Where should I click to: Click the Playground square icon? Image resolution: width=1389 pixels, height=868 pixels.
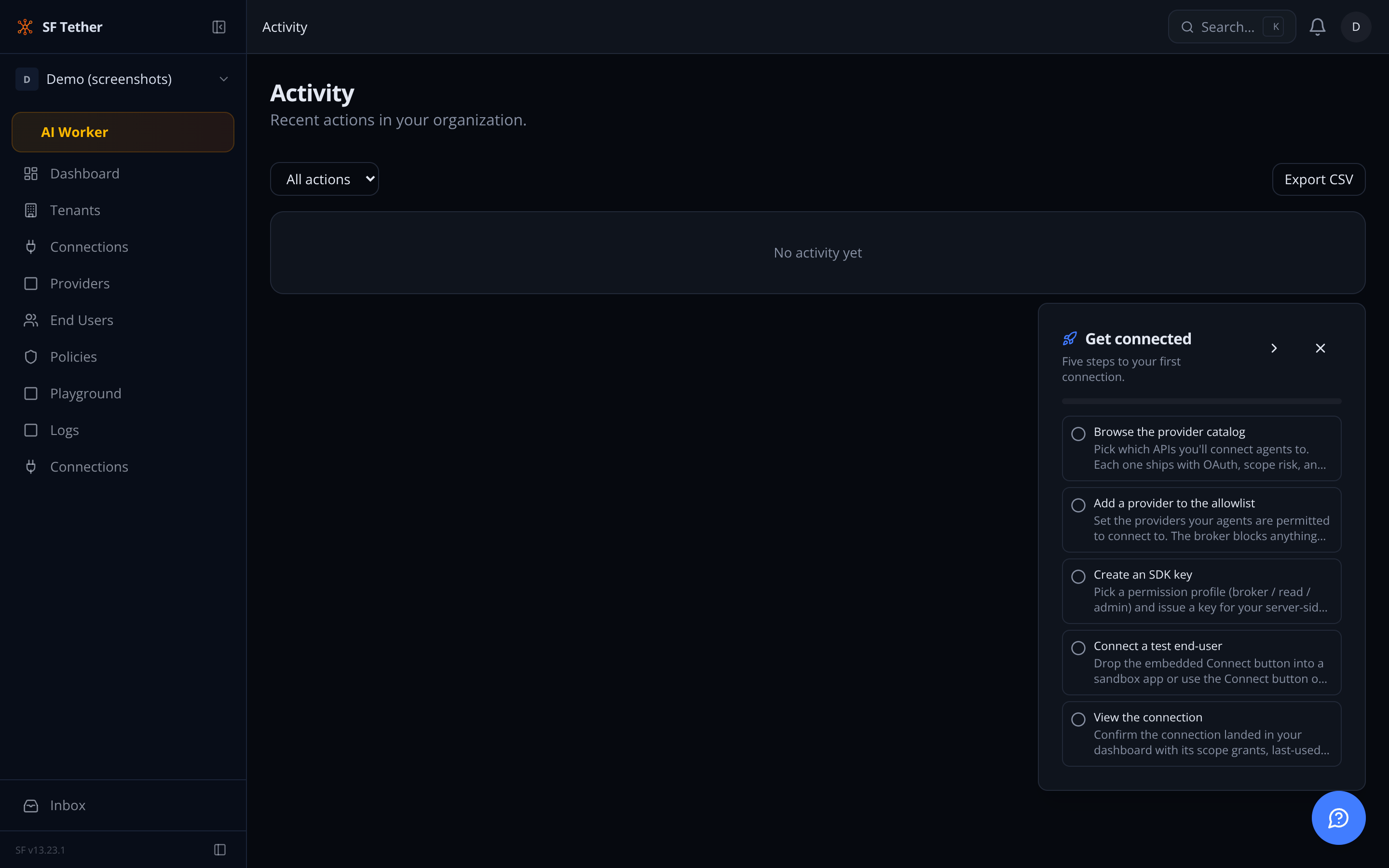coord(31,394)
